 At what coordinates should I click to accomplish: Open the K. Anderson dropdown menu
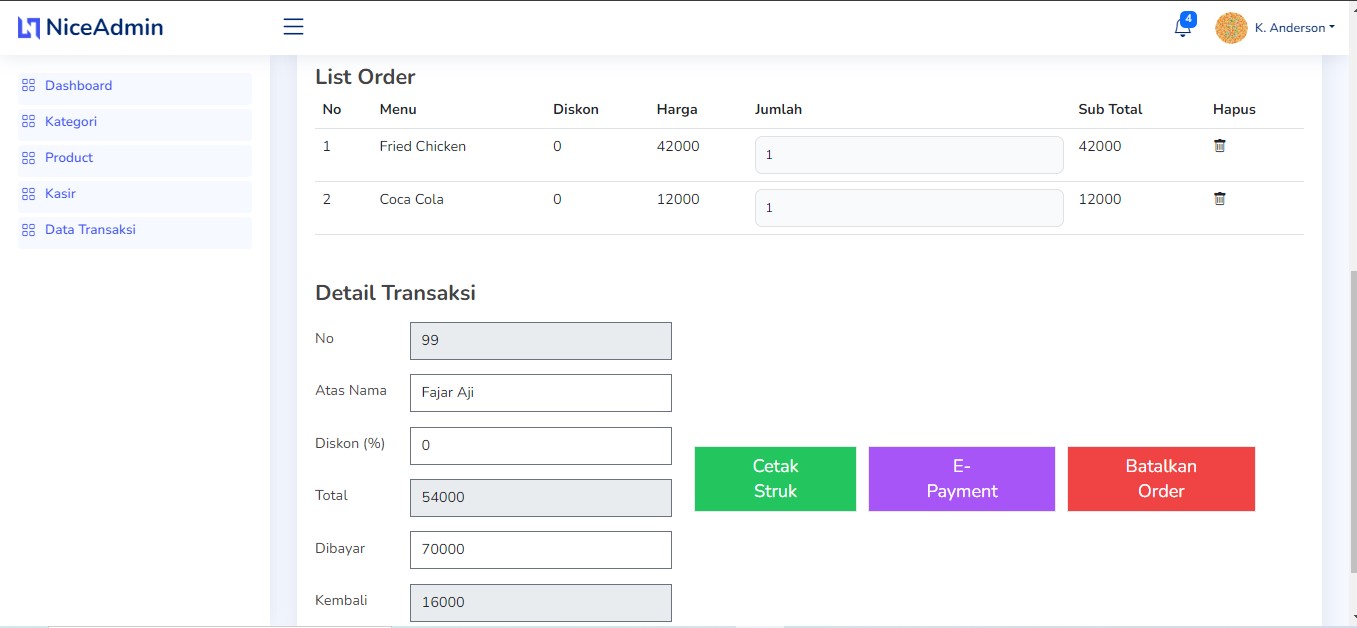[x=1295, y=27]
